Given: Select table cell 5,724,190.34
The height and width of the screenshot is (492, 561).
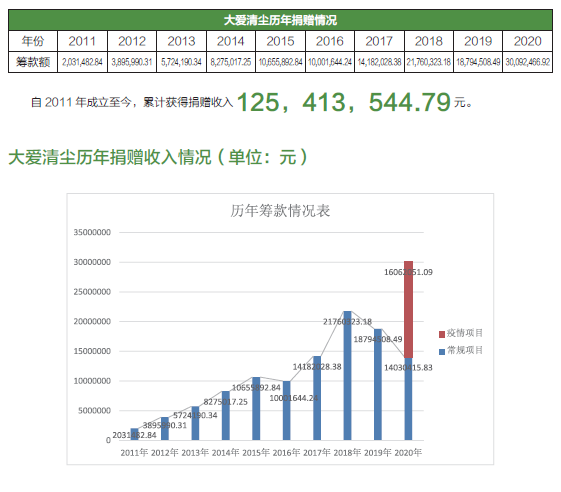Looking at the screenshot, I should pyautogui.click(x=181, y=62).
